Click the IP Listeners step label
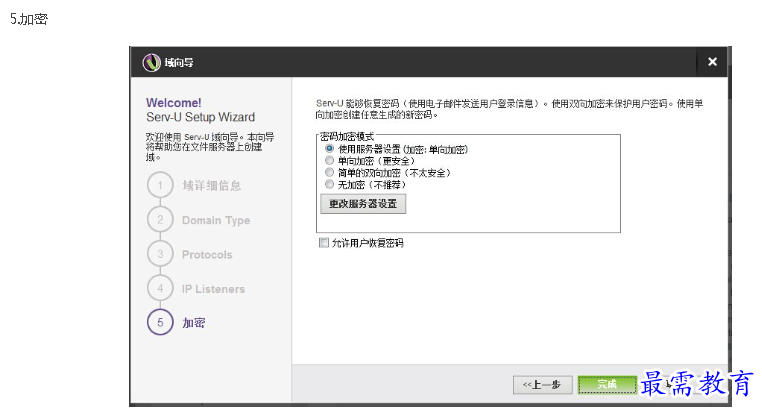The image size is (762, 415). coord(213,289)
